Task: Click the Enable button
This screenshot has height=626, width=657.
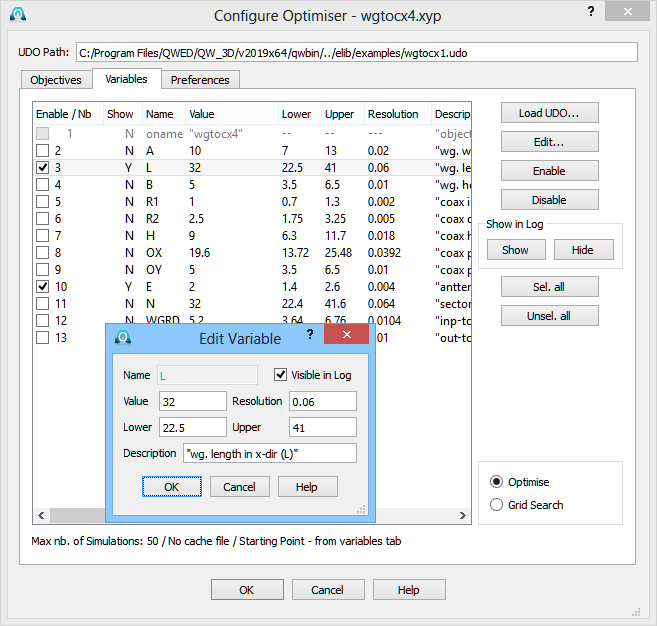Action: [x=549, y=171]
